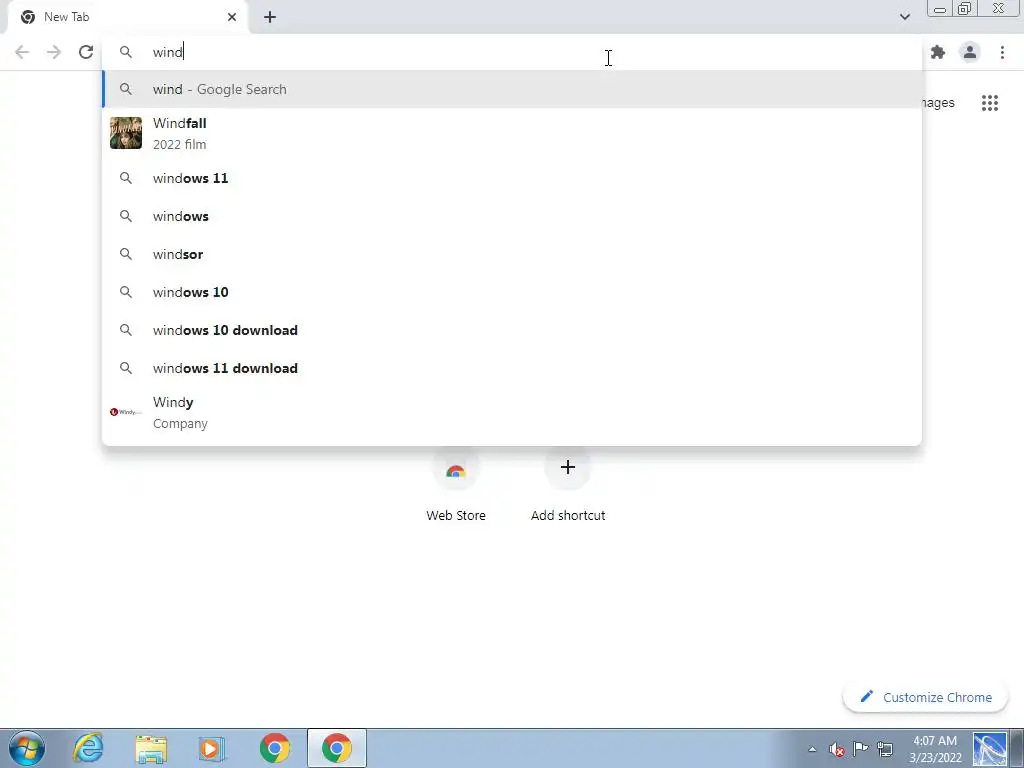Expand the tab search chevron
The height and width of the screenshot is (768, 1024).
tap(905, 17)
